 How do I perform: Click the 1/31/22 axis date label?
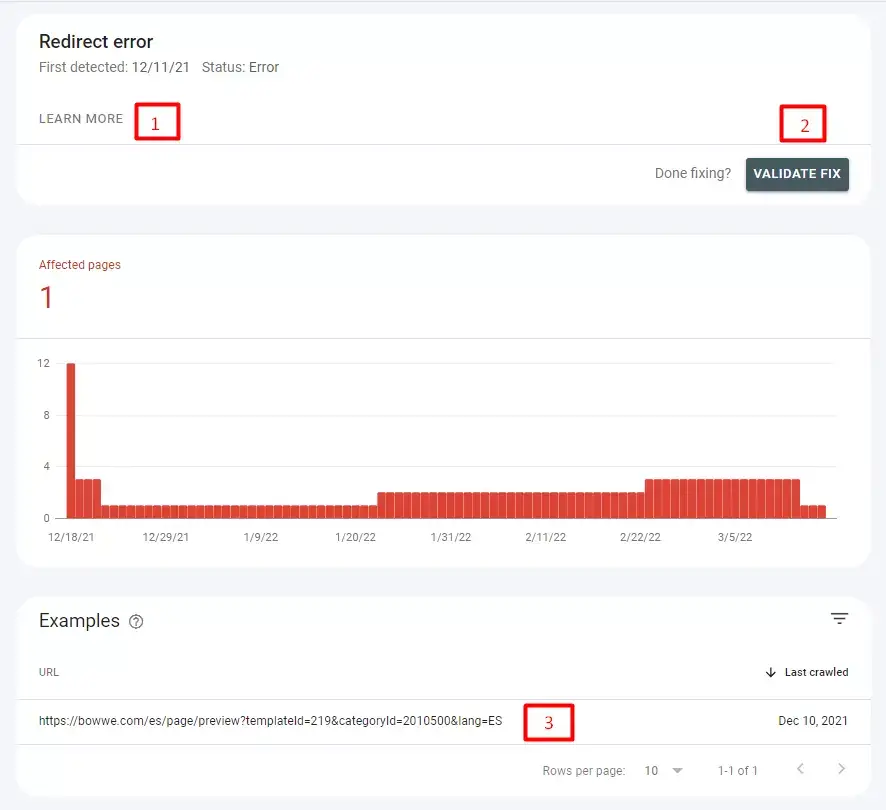pyautogui.click(x=450, y=537)
